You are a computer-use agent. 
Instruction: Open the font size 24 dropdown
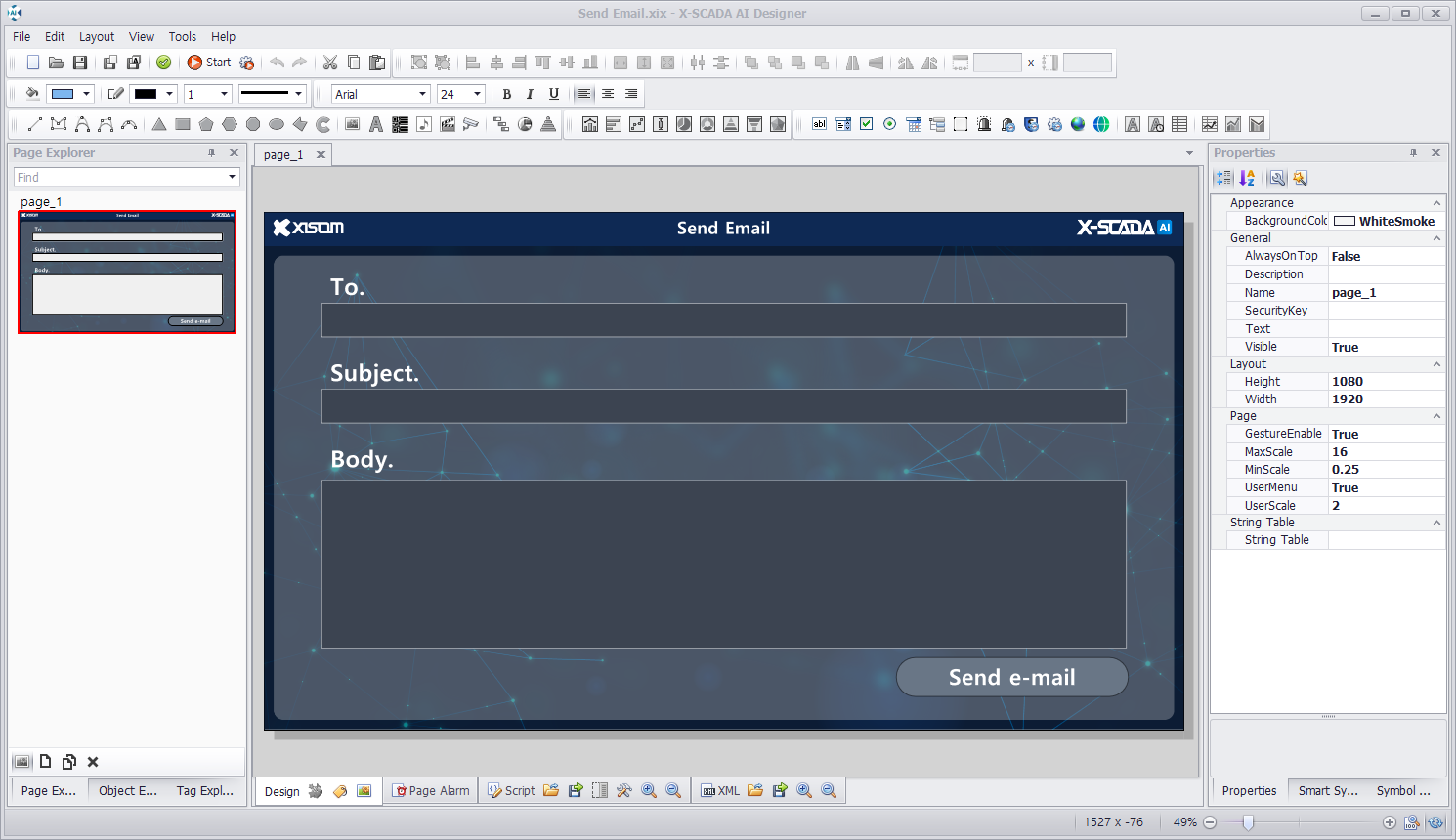tap(477, 94)
